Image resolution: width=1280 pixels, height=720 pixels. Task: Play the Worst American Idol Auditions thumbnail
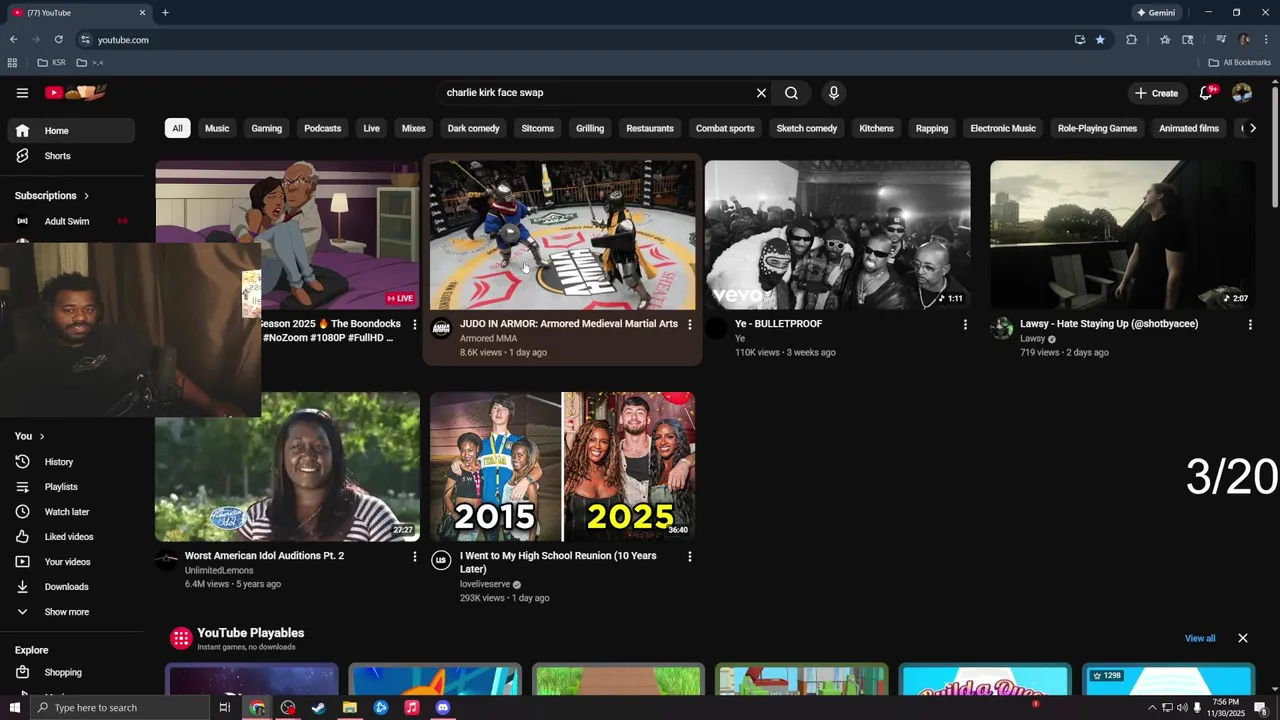pos(287,467)
